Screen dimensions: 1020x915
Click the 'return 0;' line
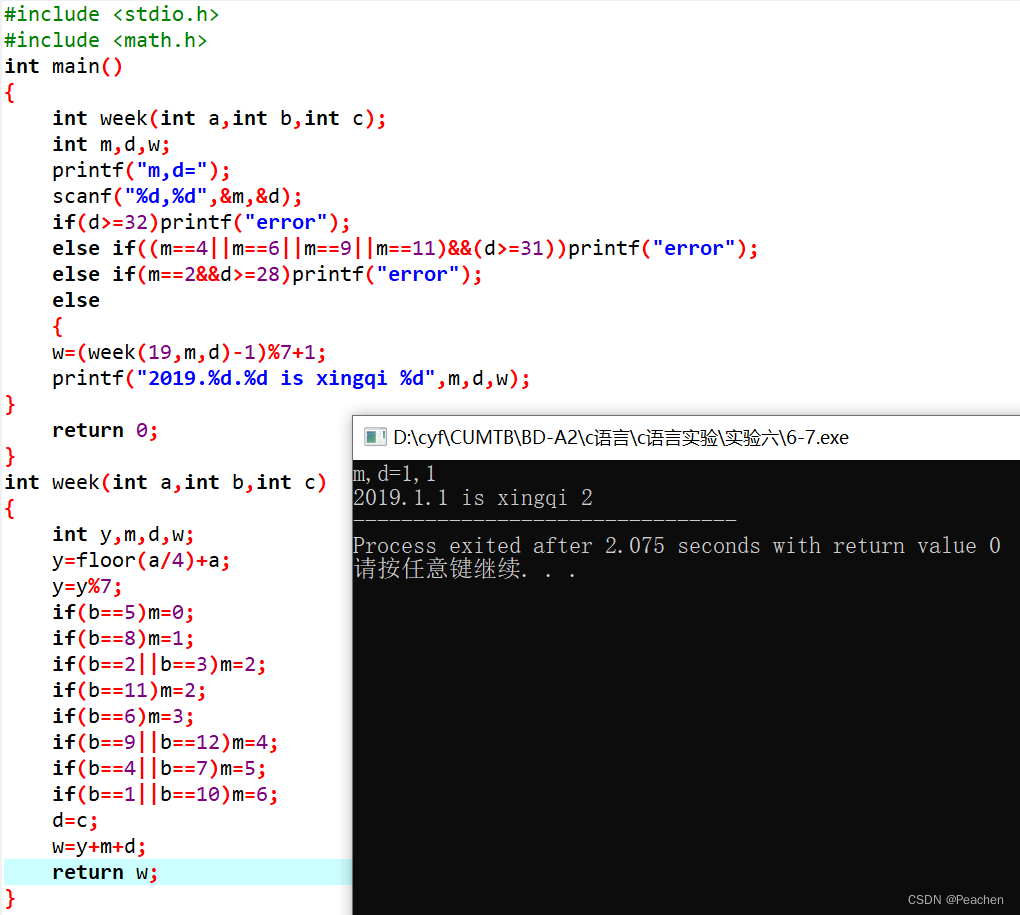pyautogui.click(x=105, y=430)
